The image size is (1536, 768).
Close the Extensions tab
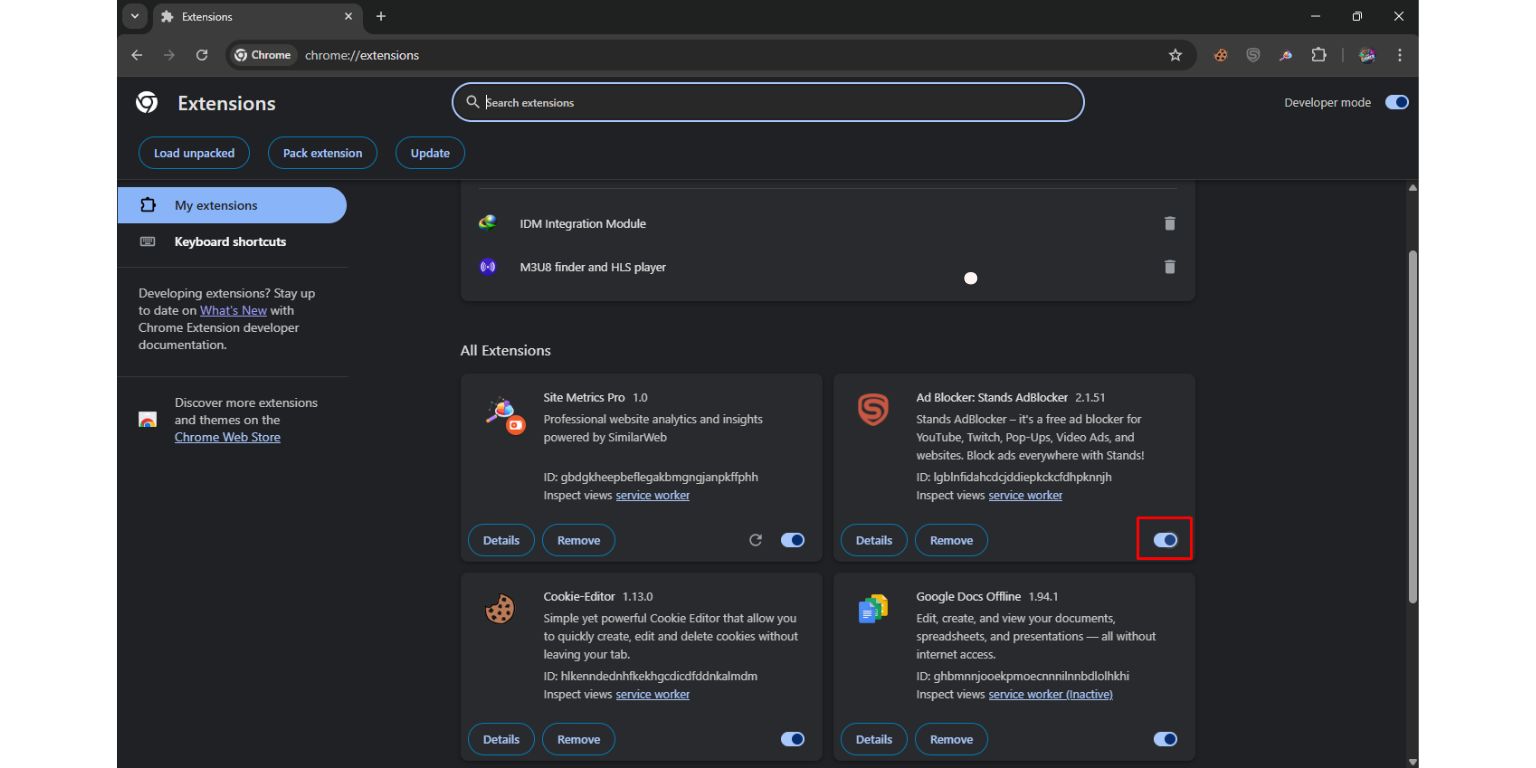pyautogui.click(x=348, y=16)
